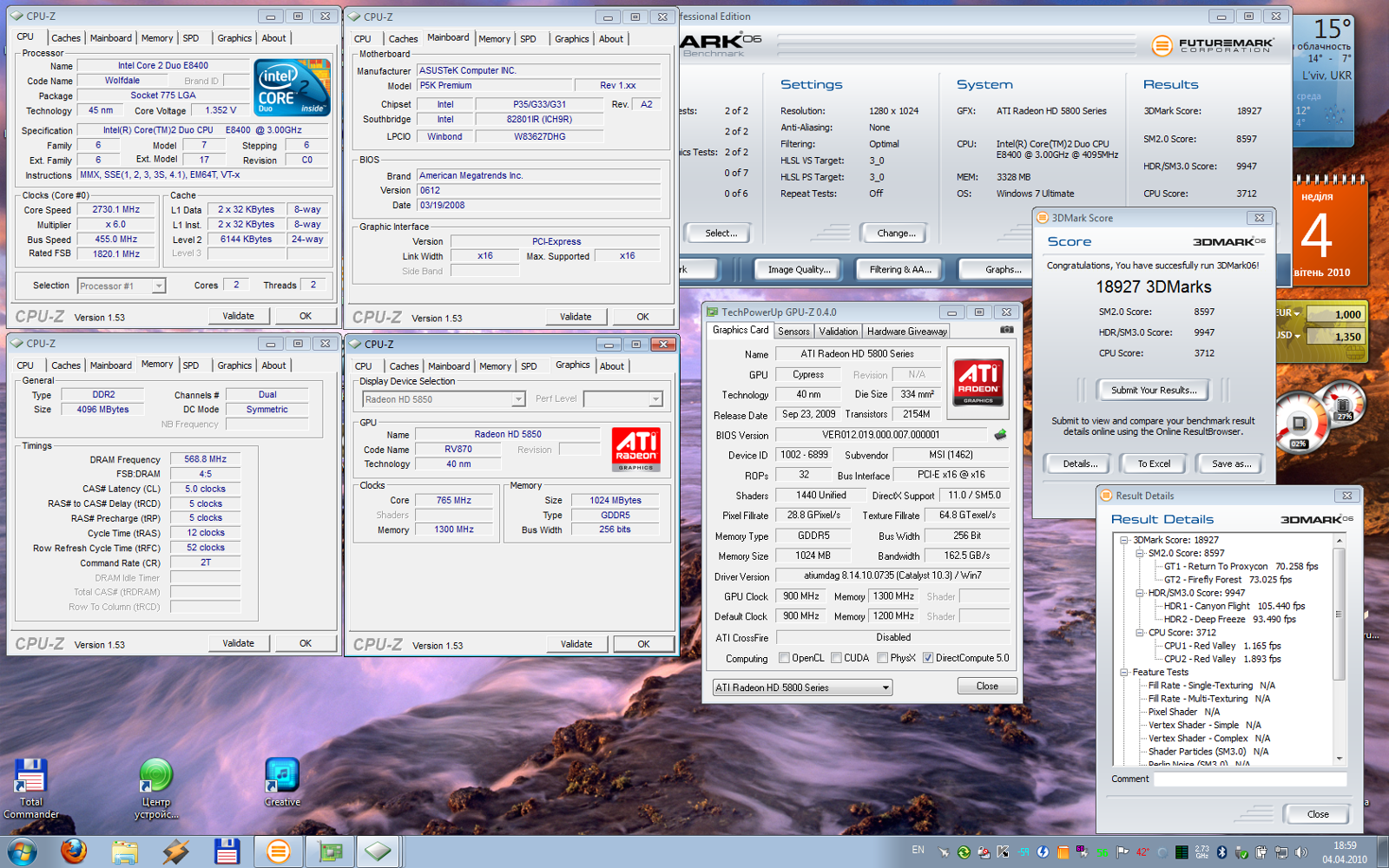Click the 42° temperature tray indicator

1142,852
